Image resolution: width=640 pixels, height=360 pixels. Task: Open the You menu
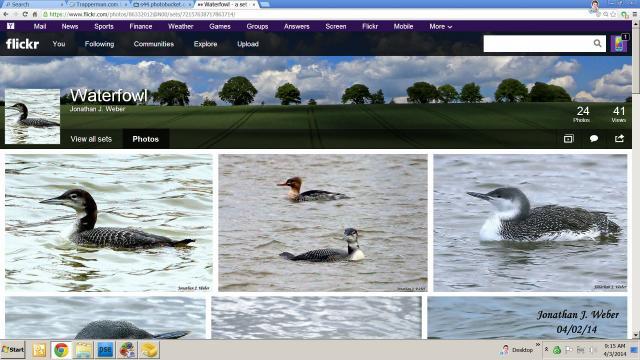59,44
